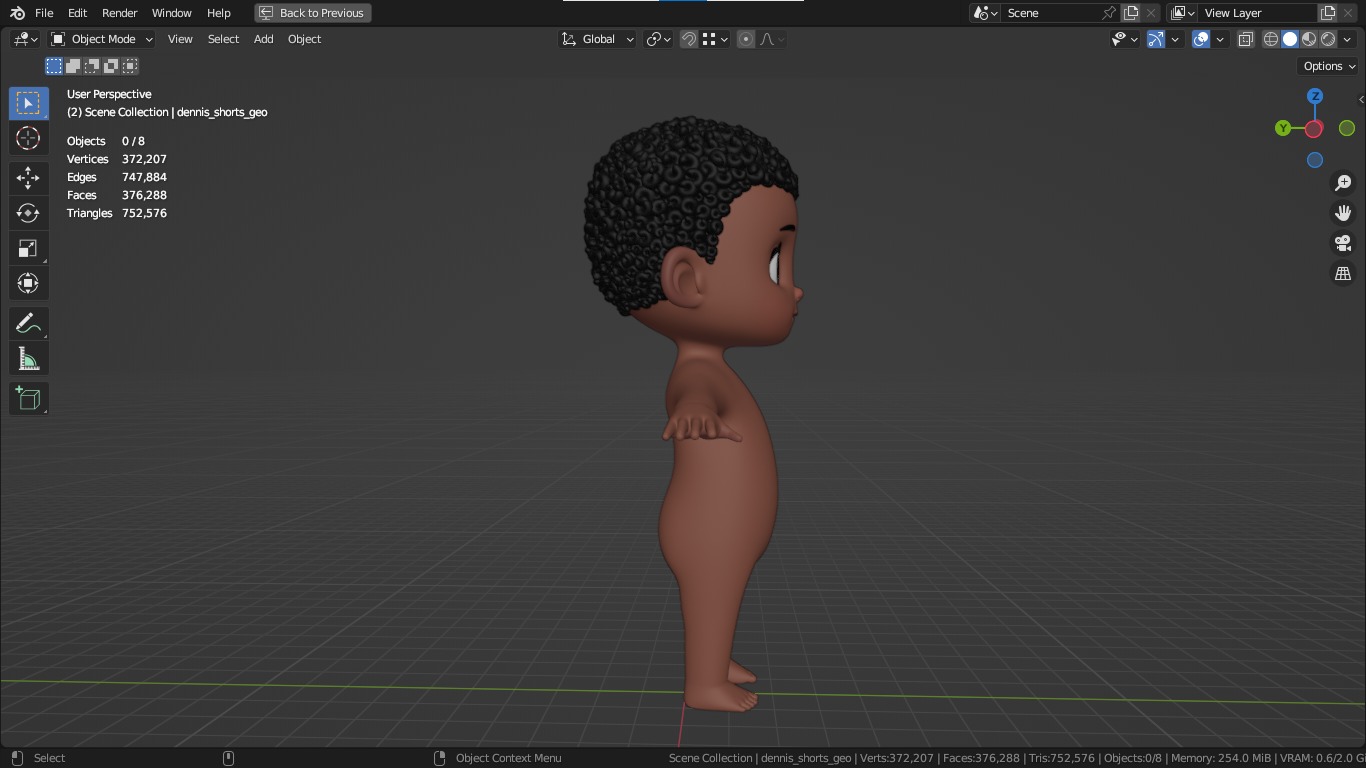The width and height of the screenshot is (1366, 768).
Task: Click the Scene name field
Action: pos(1051,13)
